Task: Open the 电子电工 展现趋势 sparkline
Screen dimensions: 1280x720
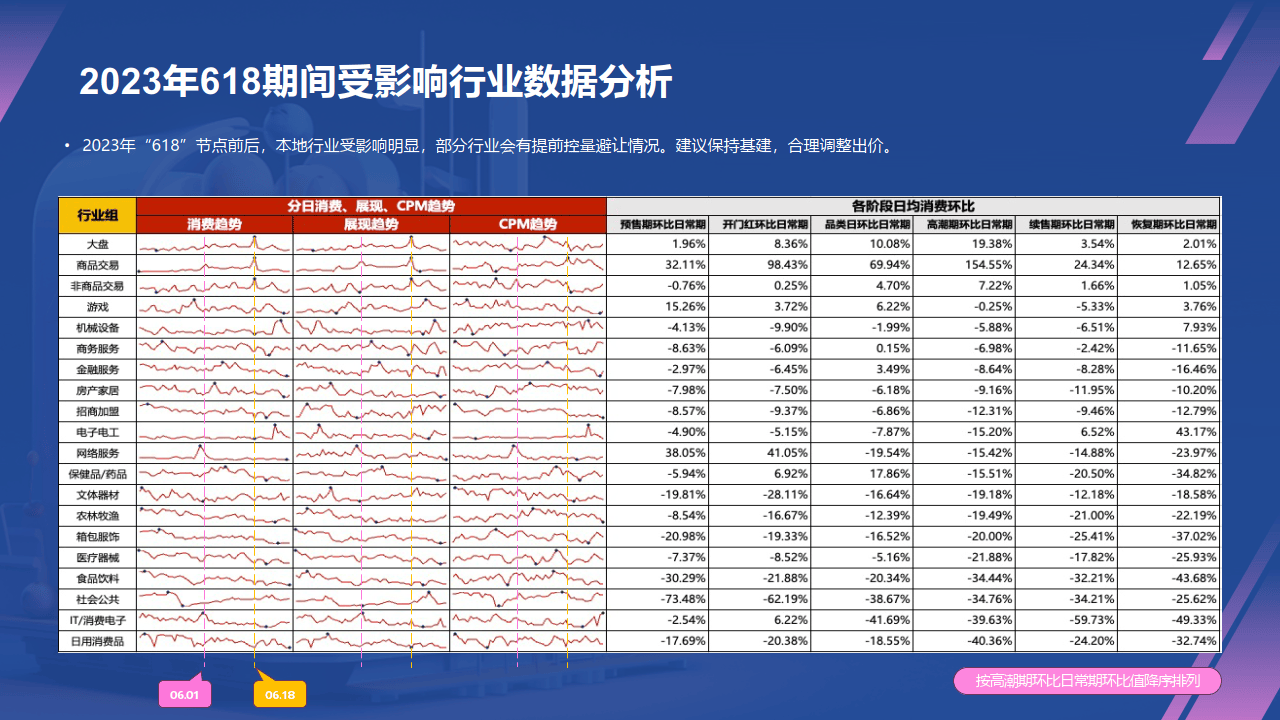Action: 371,432
